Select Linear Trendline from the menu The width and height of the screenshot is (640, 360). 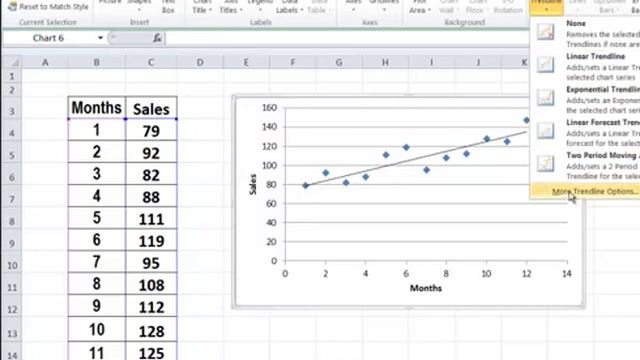585,66
